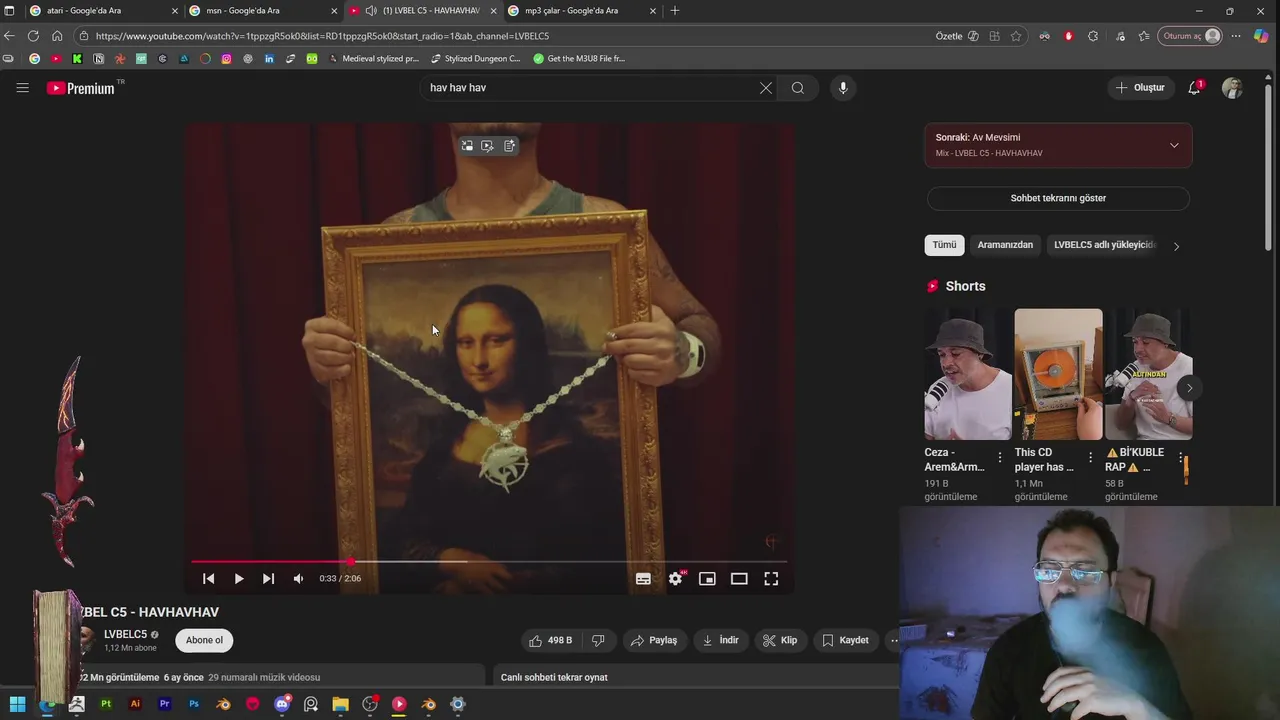Switch to mp3 çalar Google search tab
Screen dimensions: 1280x720
point(583,11)
